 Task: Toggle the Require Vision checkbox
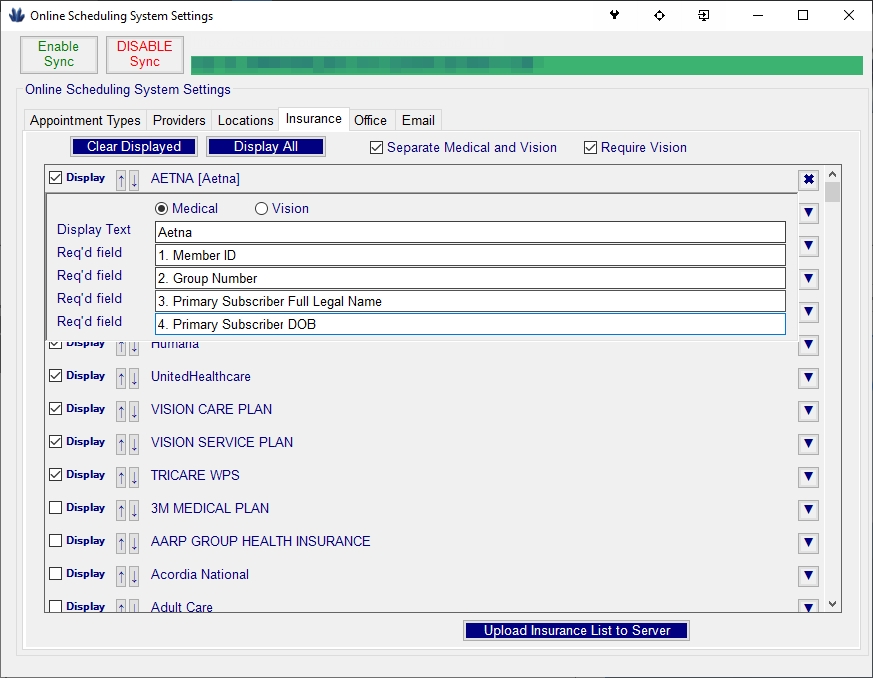(591, 148)
